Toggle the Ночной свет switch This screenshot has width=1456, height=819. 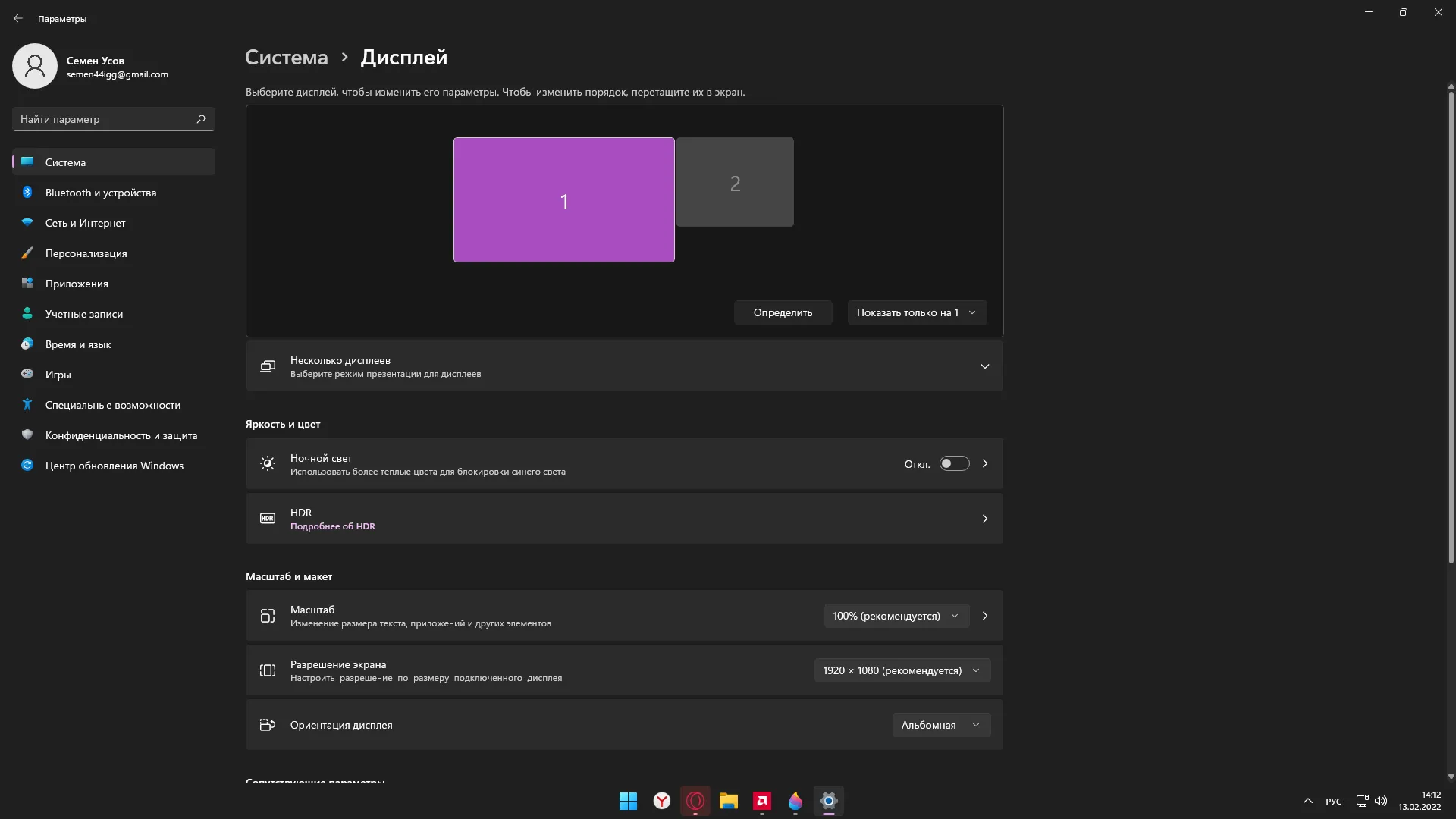[x=955, y=463]
